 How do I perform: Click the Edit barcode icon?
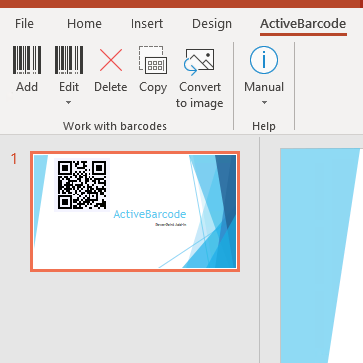click(69, 60)
